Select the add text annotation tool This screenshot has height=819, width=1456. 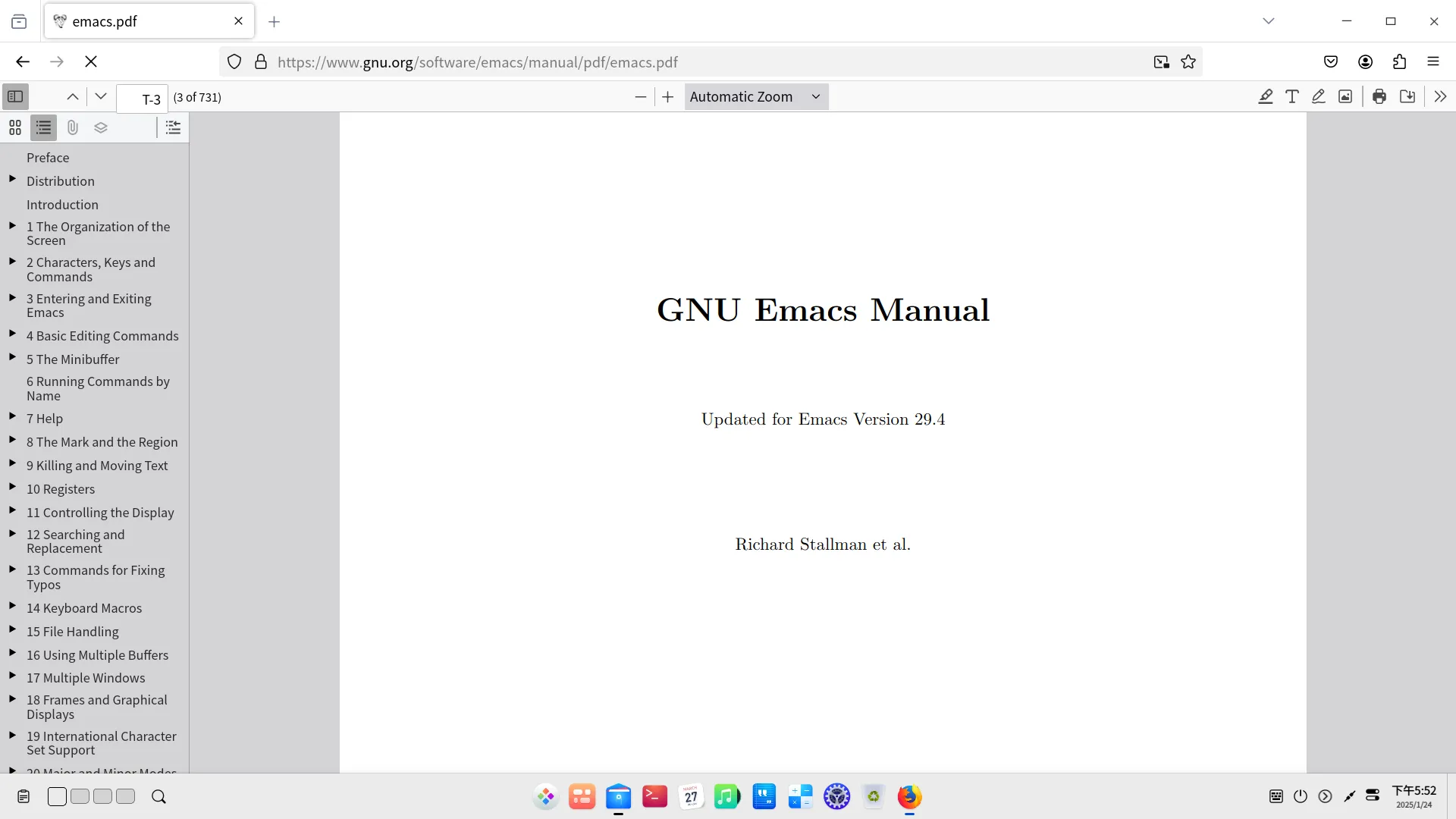coord(1292,96)
